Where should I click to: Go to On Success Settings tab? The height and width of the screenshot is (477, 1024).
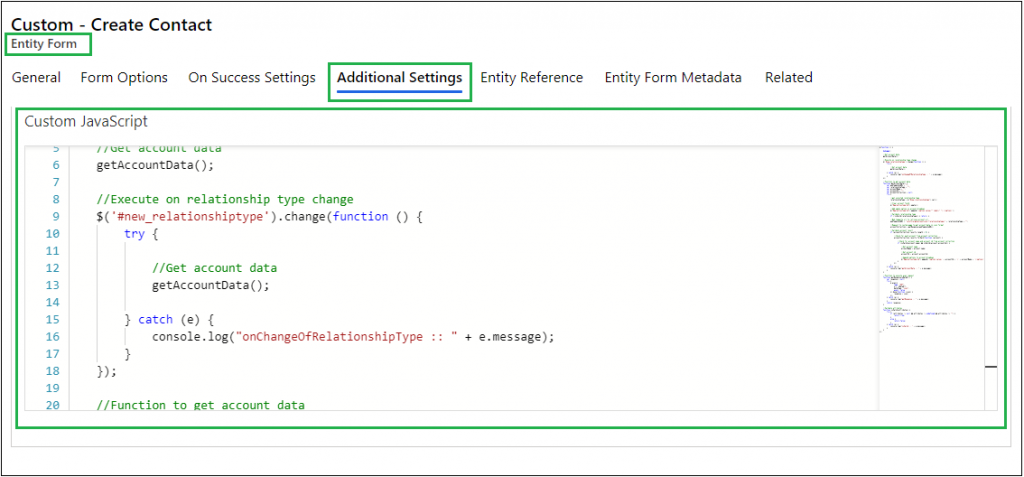coord(251,78)
